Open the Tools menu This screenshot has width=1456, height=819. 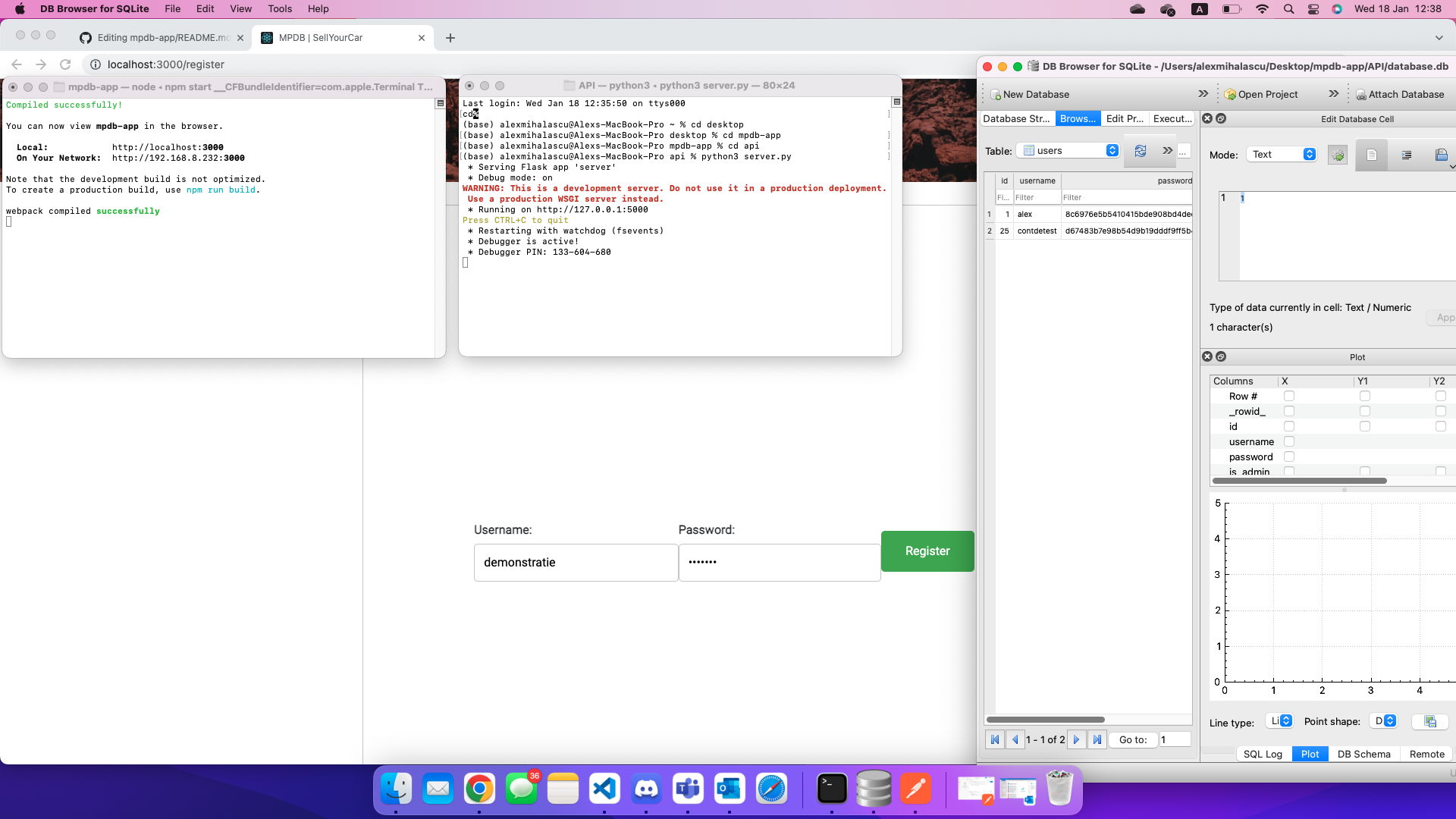[x=279, y=8]
